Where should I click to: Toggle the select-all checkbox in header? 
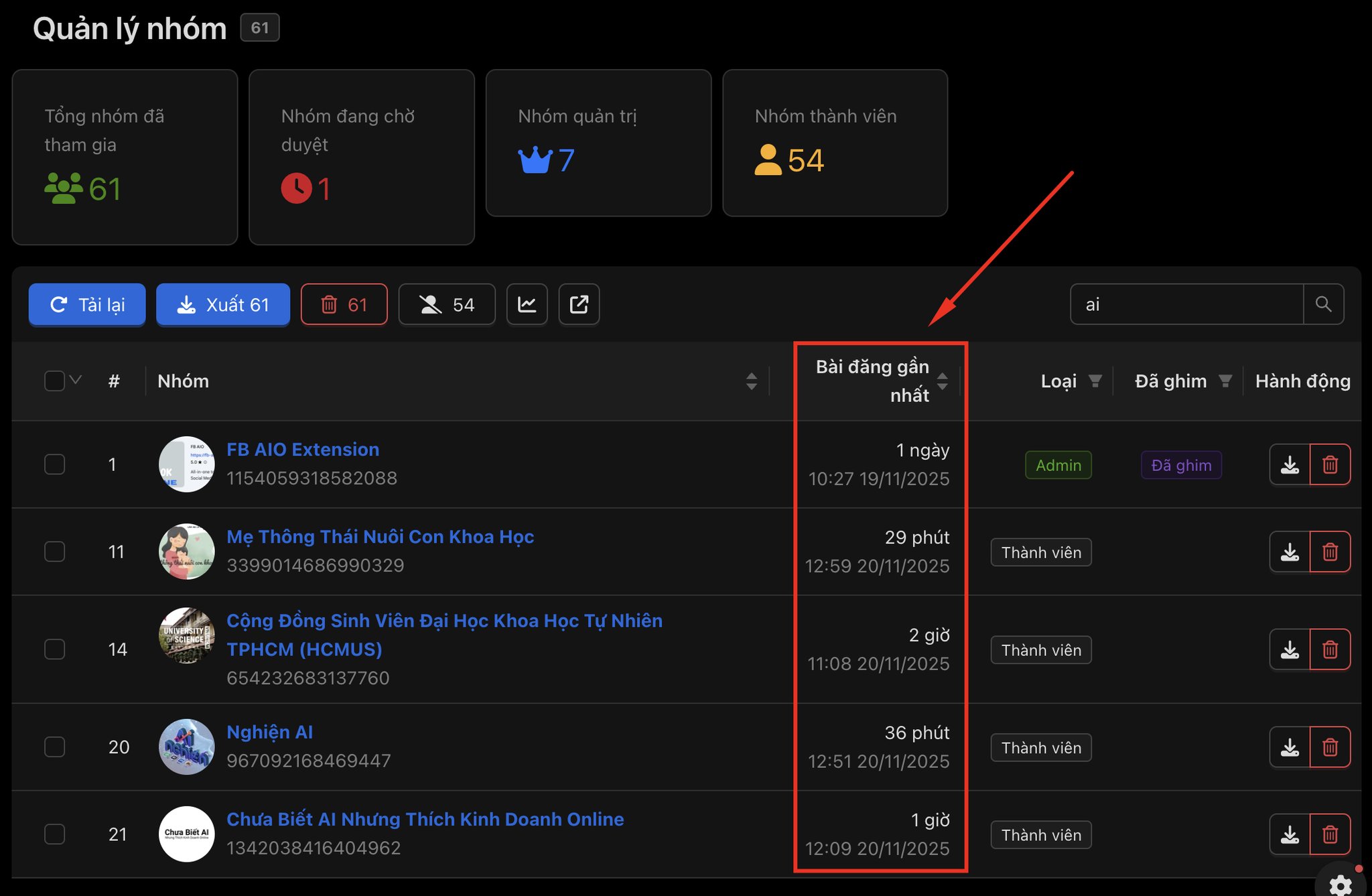(54, 381)
